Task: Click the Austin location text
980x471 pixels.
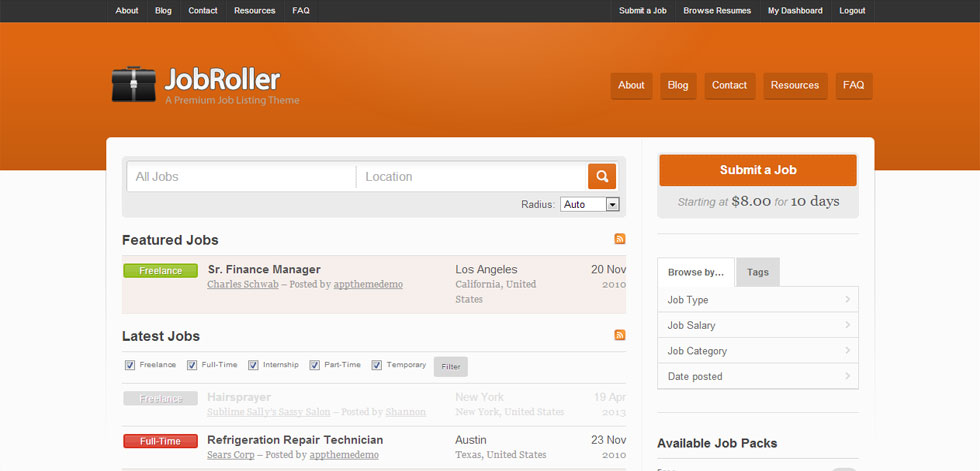Action: [471, 440]
